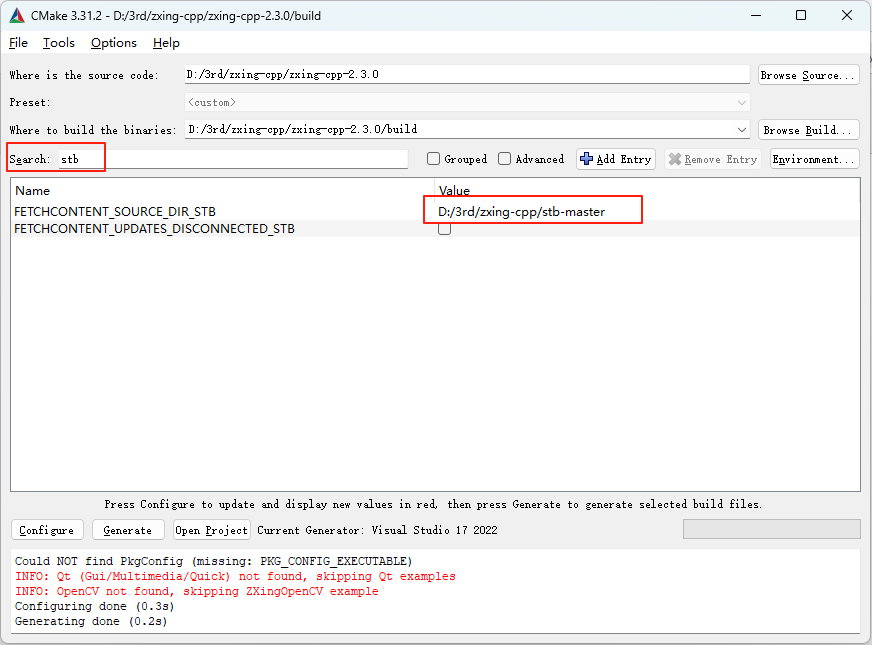The image size is (872, 645).
Task: Click the Value column header
Action: tap(454, 191)
